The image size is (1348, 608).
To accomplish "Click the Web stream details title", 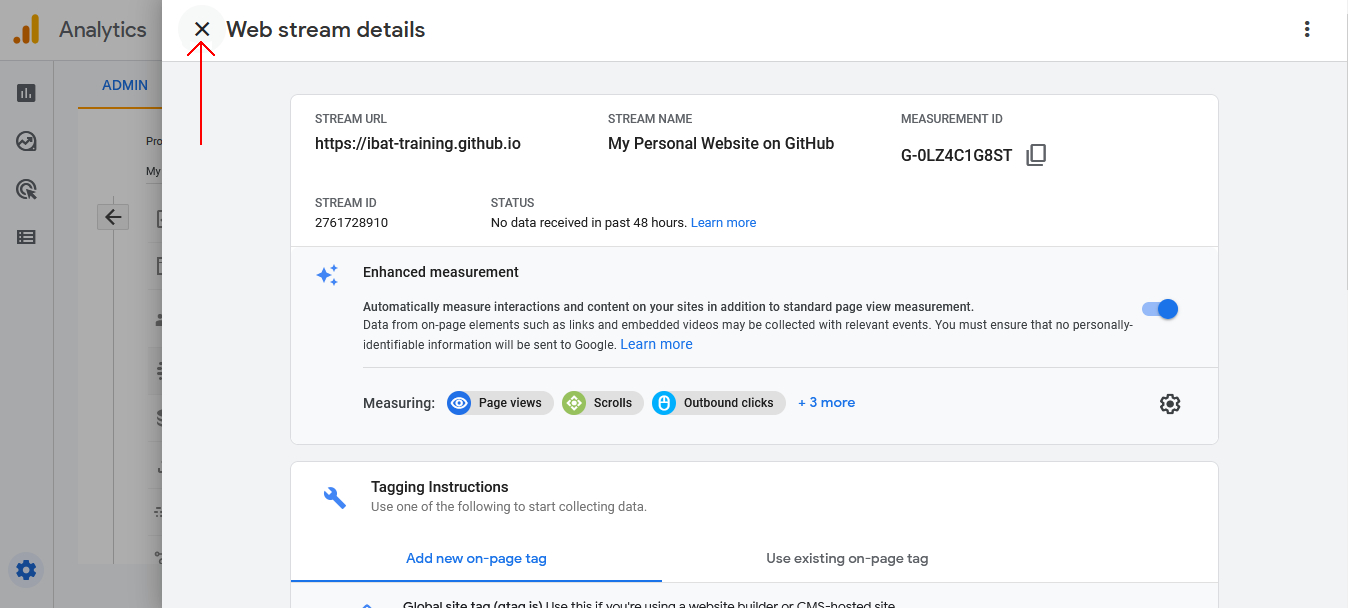I will coord(326,30).
